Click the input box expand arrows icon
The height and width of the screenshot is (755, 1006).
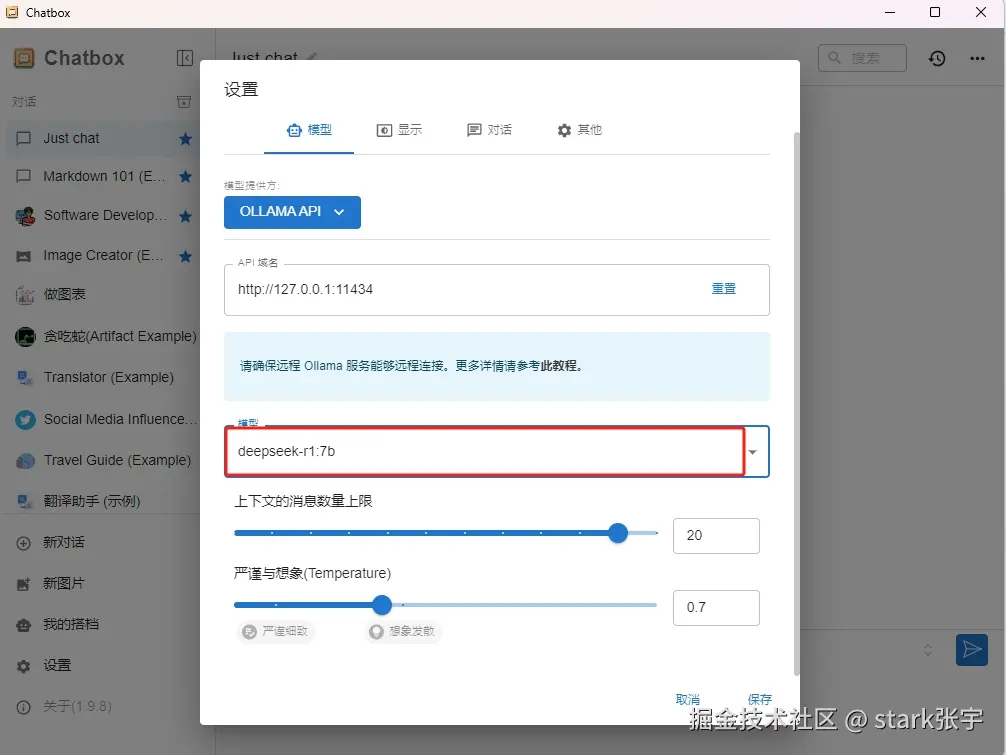tap(928, 650)
